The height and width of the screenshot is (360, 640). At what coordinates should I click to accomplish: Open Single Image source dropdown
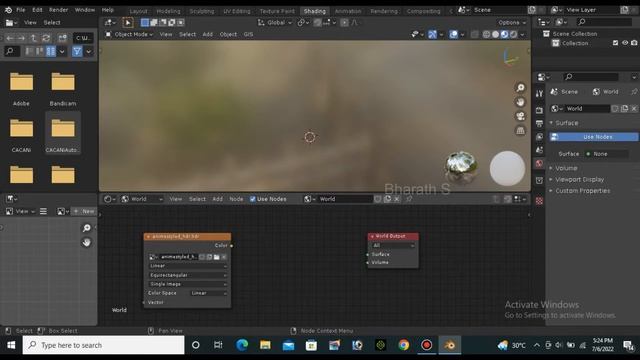pyautogui.click(x=187, y=284)
